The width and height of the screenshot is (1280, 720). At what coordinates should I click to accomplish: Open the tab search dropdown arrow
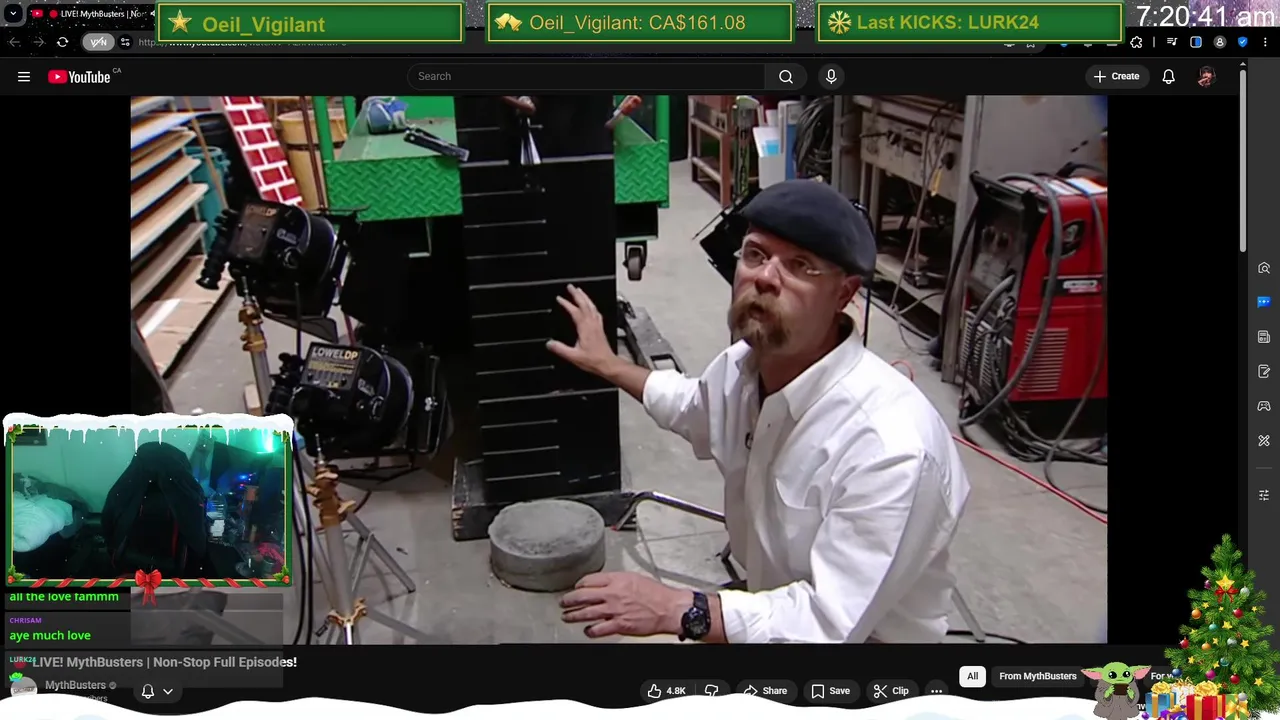[x=13, y=14]
